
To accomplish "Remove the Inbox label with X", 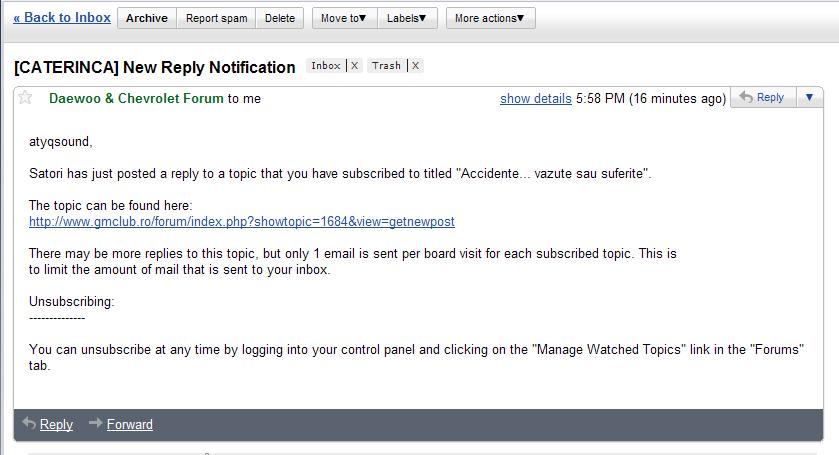I will 354,66.
